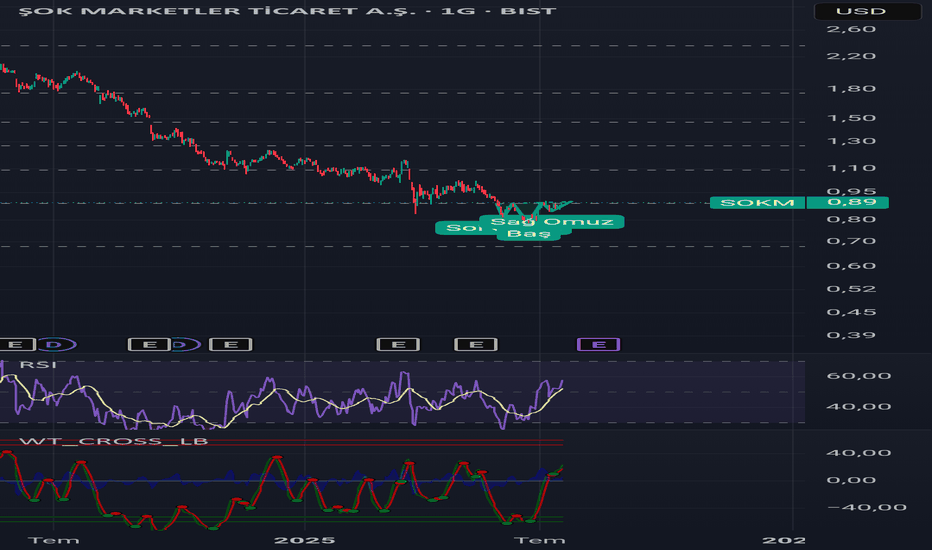Click the 0,60 price scale value

(851, 266)
